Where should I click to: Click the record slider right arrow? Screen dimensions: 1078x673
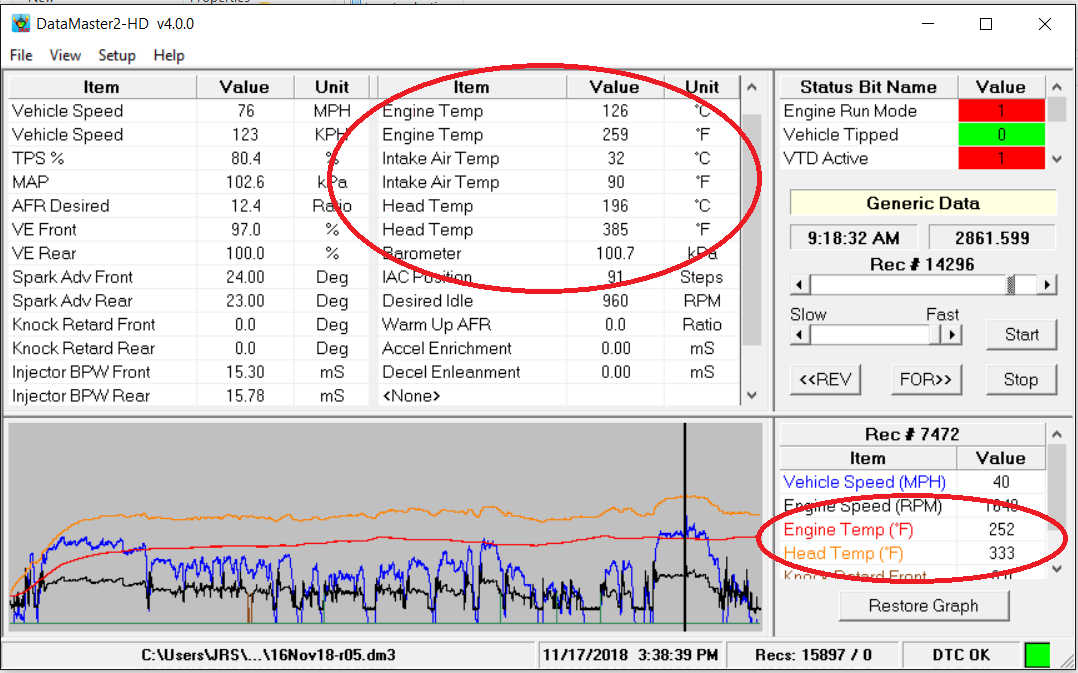point(1047,285)
